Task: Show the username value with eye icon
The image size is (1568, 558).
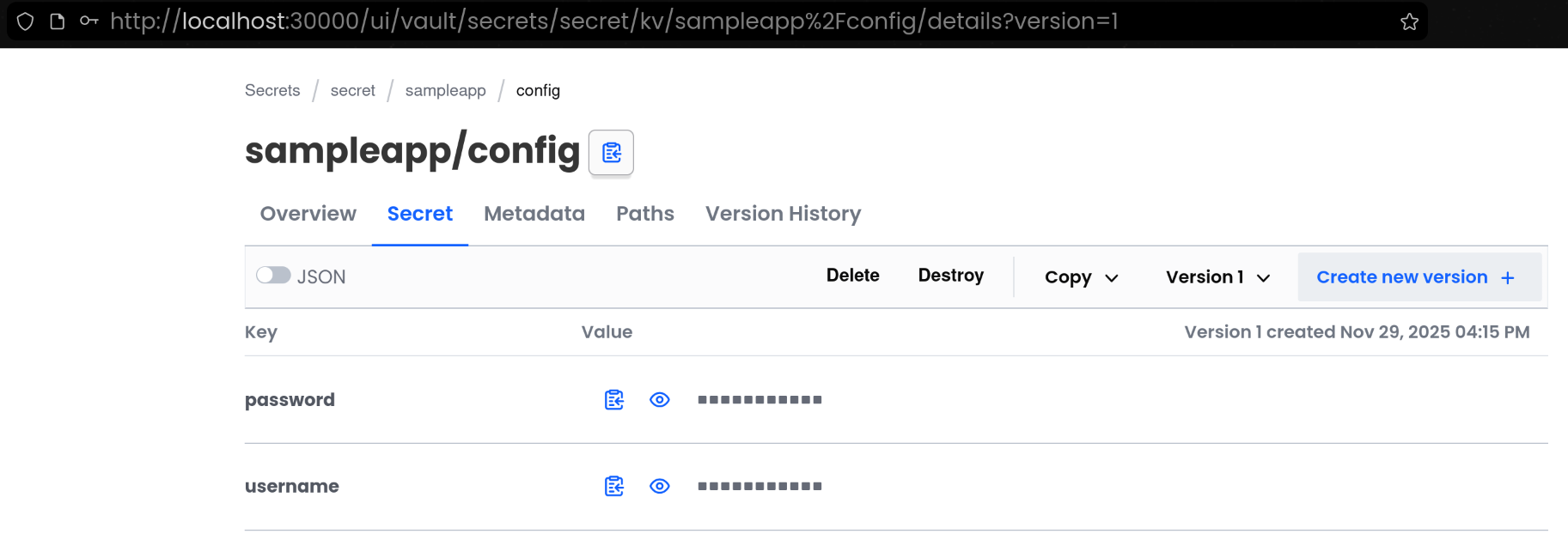Action: (x=660, y=487)
